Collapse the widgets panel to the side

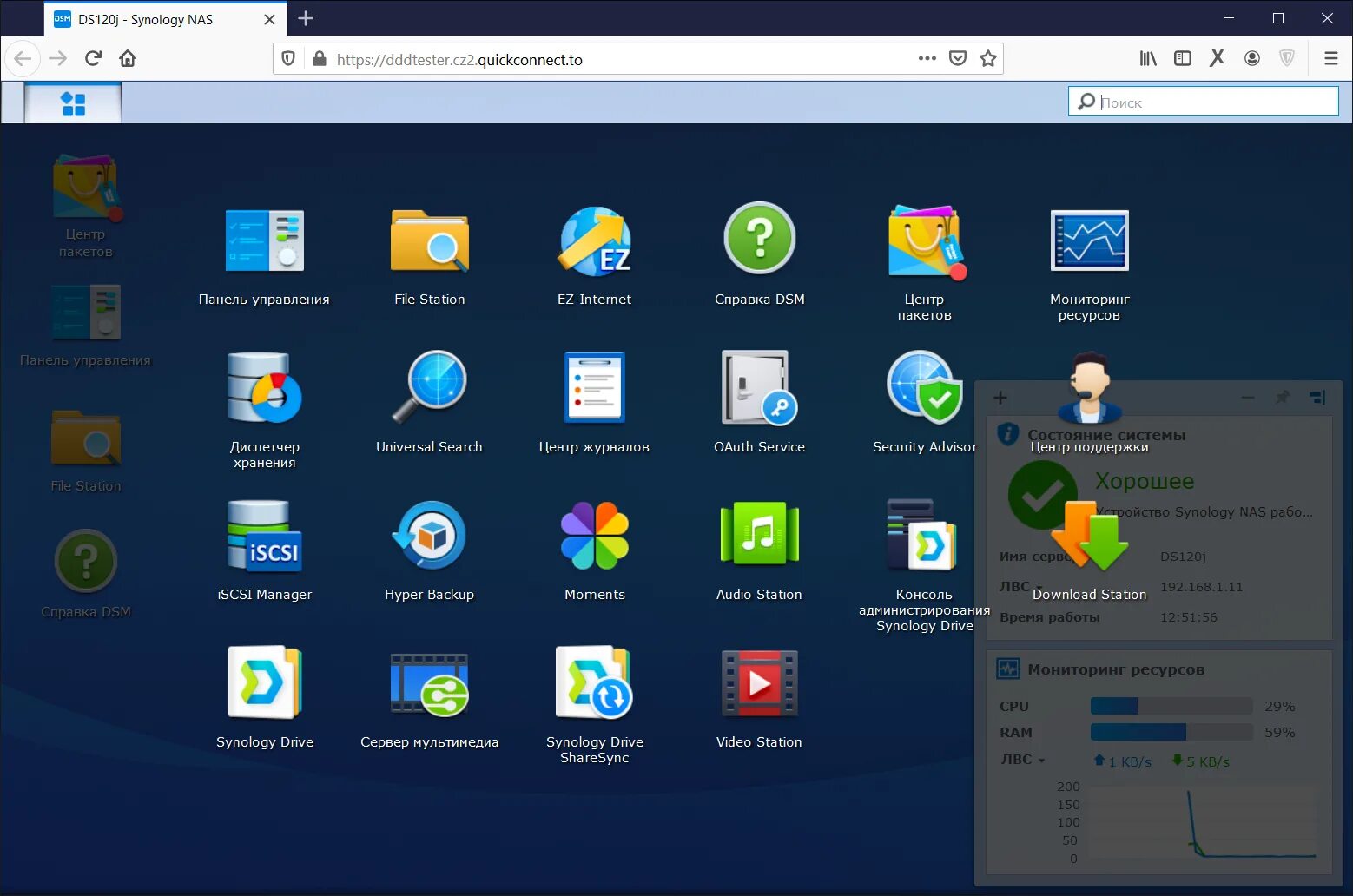click(1317, 398)
